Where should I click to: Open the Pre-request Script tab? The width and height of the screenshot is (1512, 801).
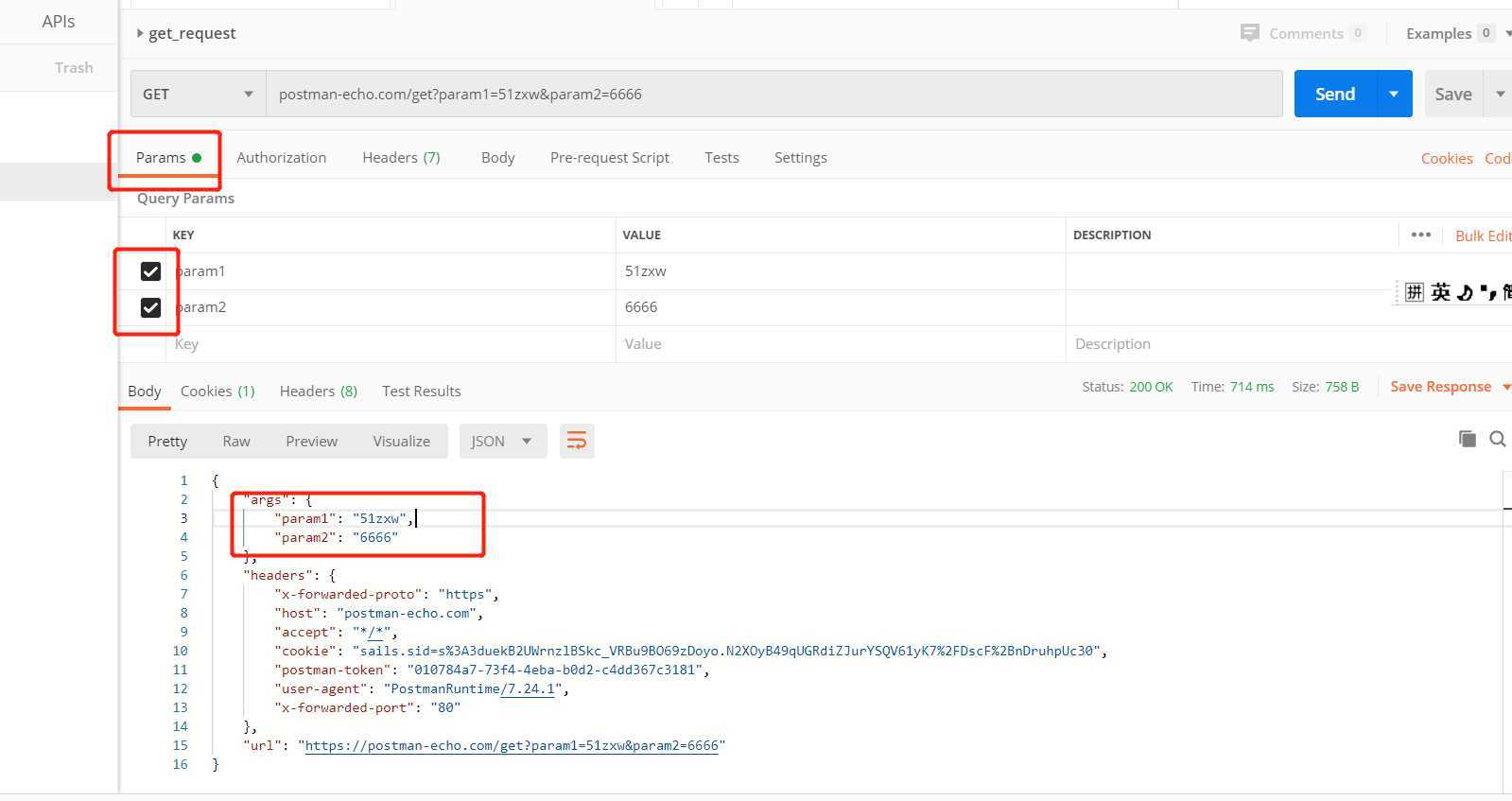coord(610,158)
